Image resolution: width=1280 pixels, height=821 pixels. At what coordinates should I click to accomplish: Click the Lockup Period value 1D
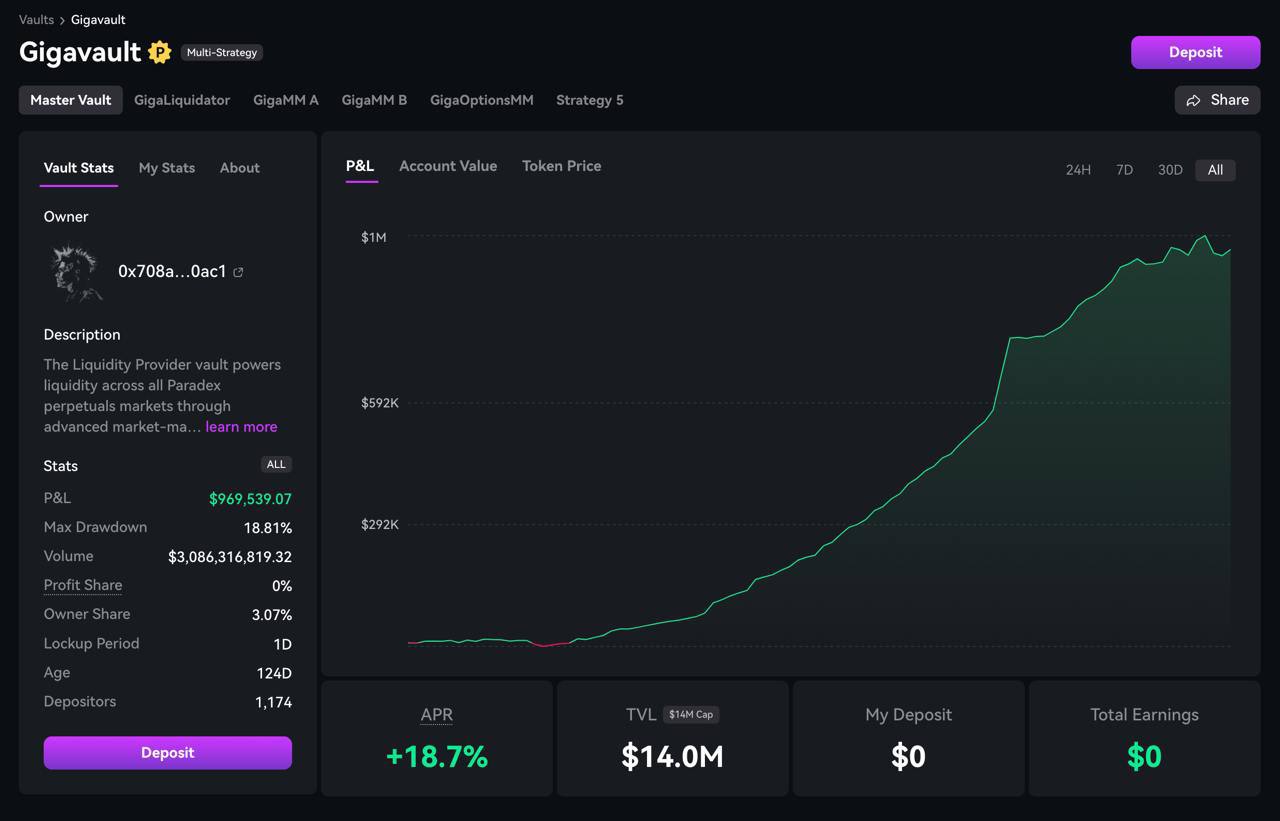[x=282, y=644]
